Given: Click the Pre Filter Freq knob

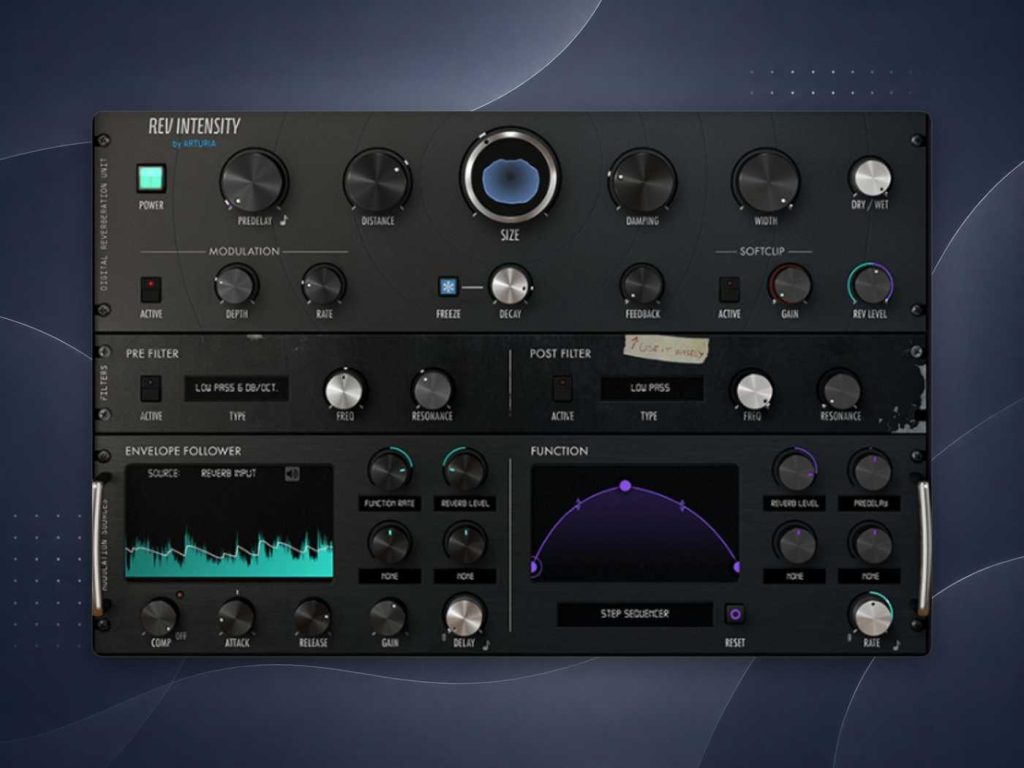Looking at the screenshot, I should pos(345,389).
